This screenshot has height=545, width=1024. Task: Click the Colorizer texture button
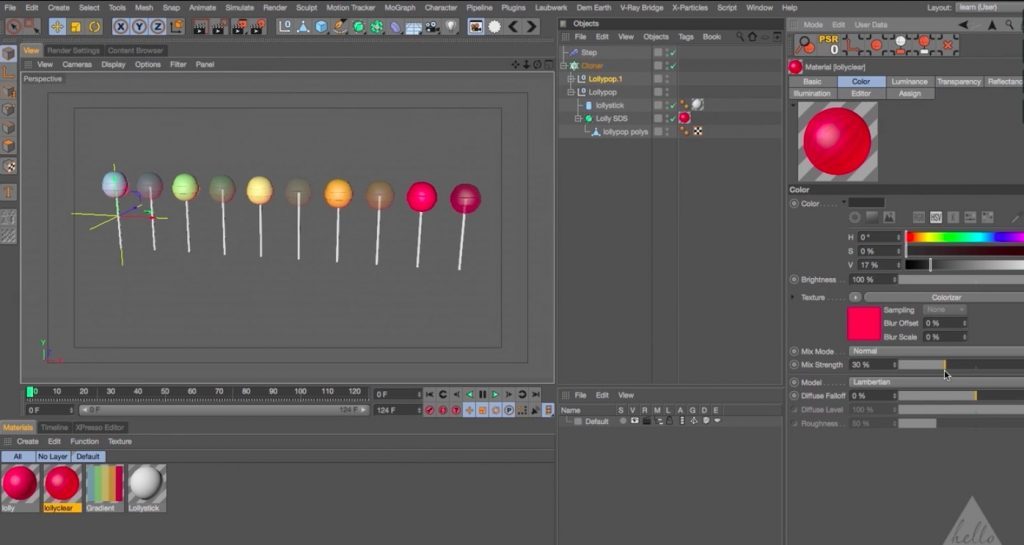tap(945, 298)
